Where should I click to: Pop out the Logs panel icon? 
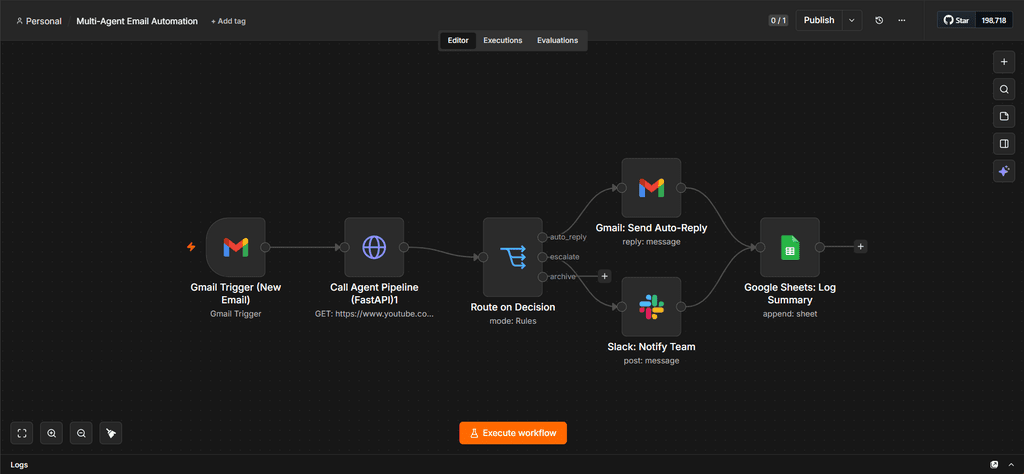[994, 465]
